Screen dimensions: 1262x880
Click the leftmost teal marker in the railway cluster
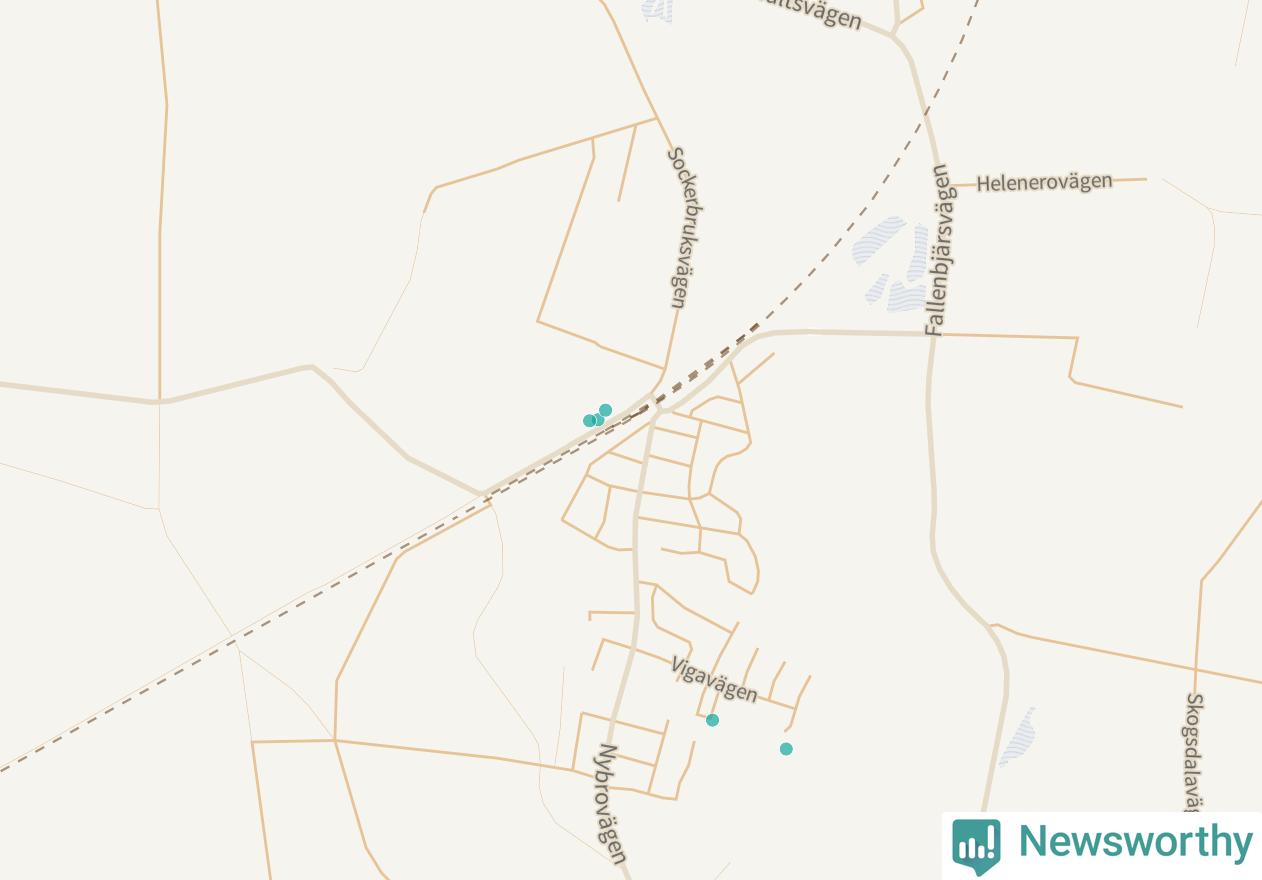[589, 421]
